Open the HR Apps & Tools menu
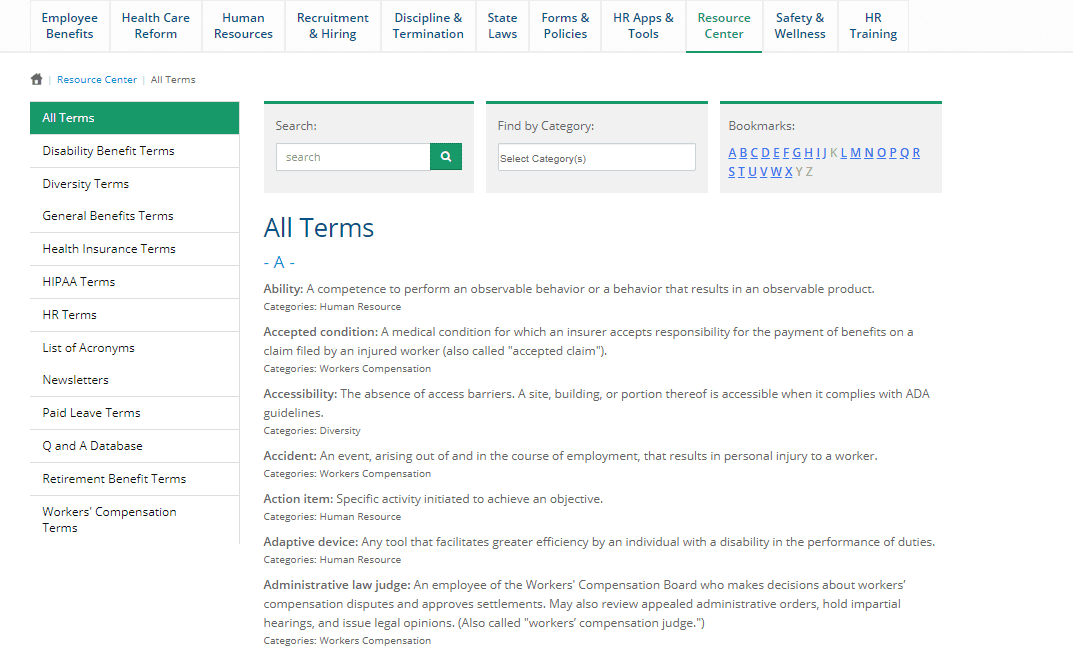Image resolution: width=1073 pixels, height=656 pixels. 643,26
